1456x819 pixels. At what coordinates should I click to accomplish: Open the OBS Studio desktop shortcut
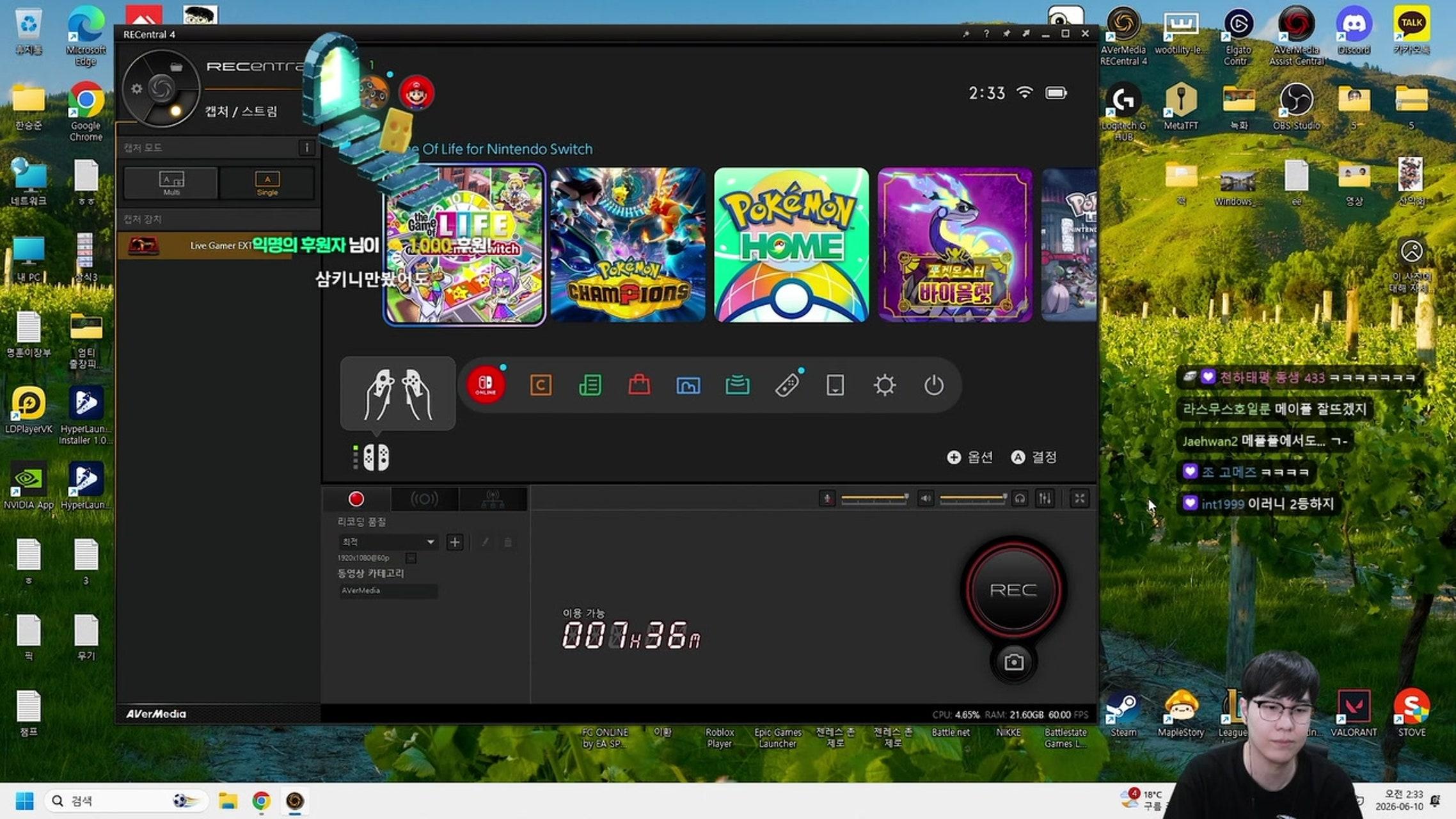coord(1296,106)
